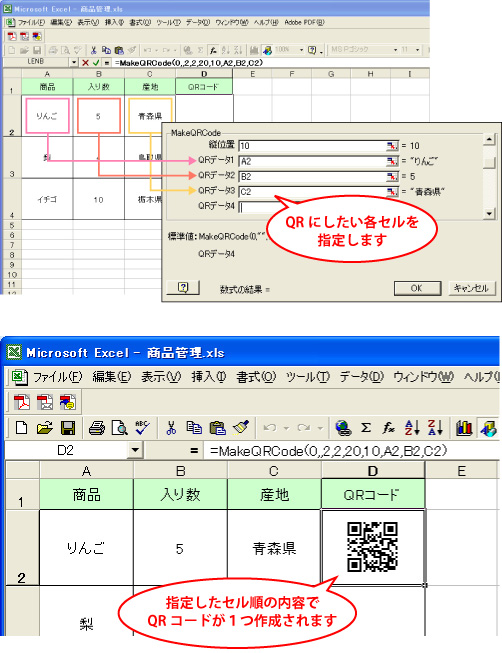This screenshot has height=653, width=502.
Task: Click PDF and email icon in lower window
Action: pyautogui.click(x=45, y=402)
